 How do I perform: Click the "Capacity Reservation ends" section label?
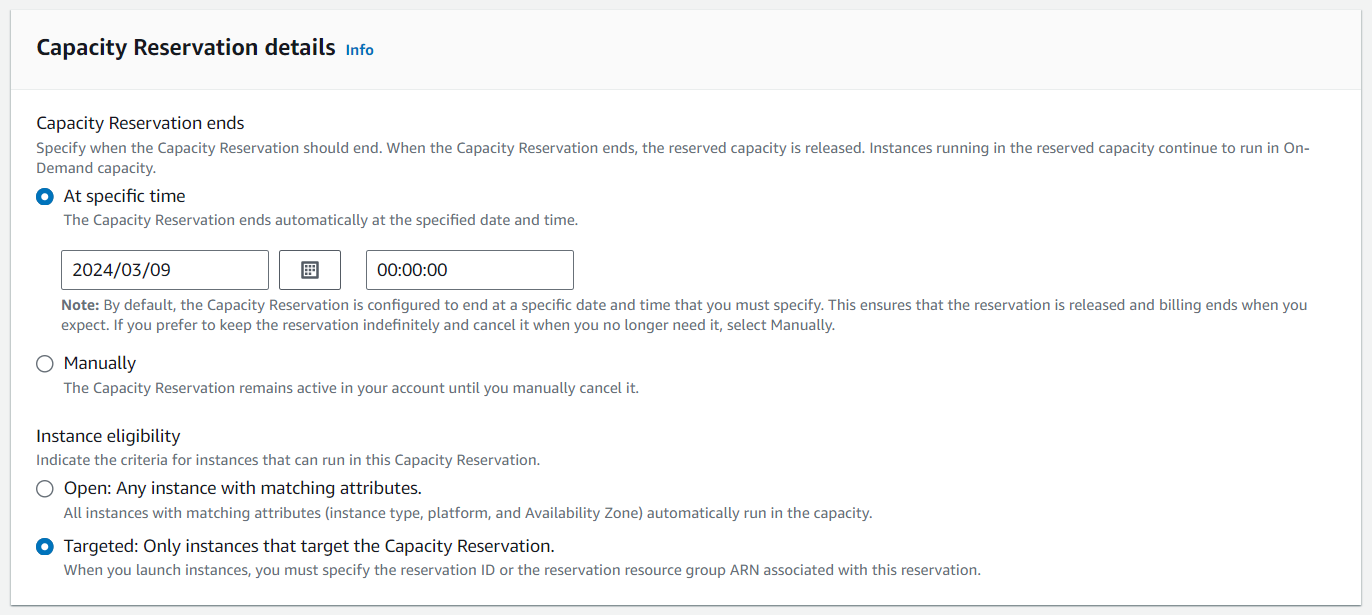pos(140,123)
